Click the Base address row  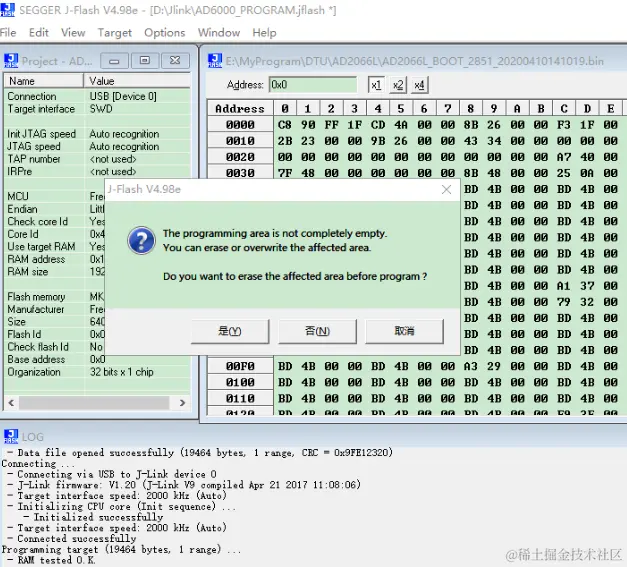coord(97,359)
